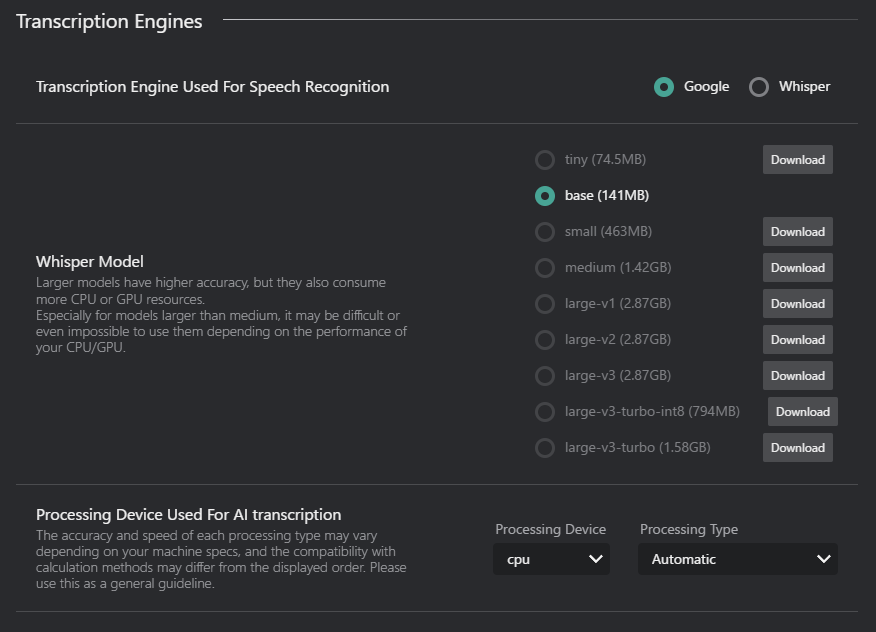Switch to the Whisper transcription engine

point(760,87)
